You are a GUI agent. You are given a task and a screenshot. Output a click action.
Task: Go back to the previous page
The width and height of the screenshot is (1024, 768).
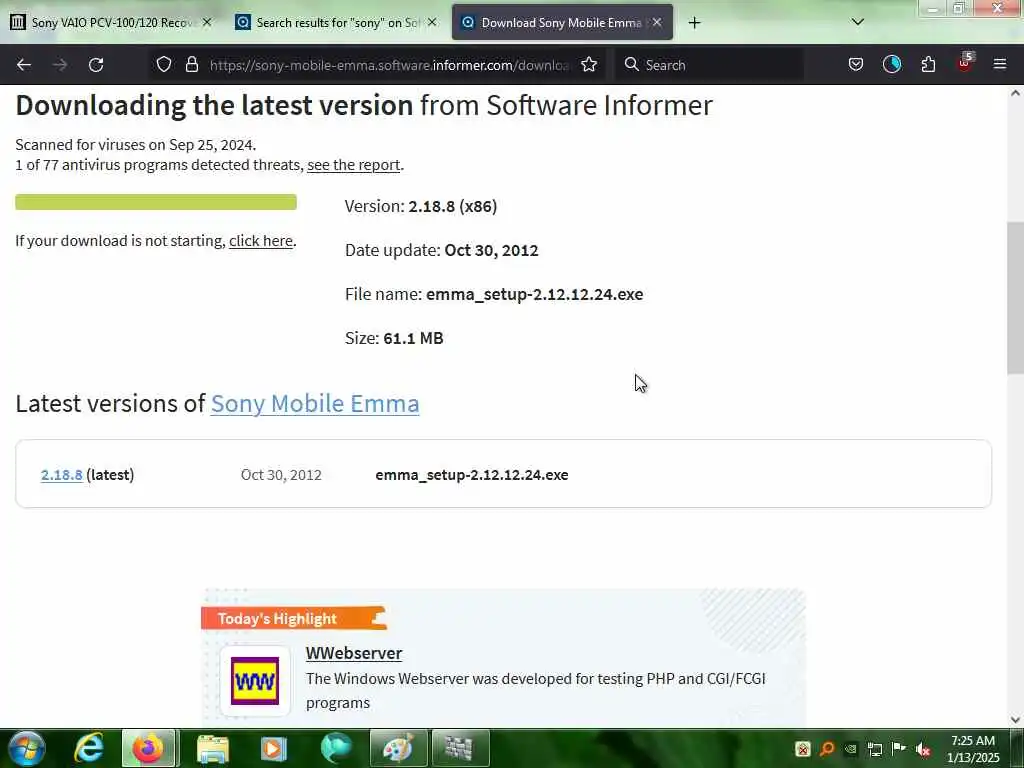click(24, 65)
